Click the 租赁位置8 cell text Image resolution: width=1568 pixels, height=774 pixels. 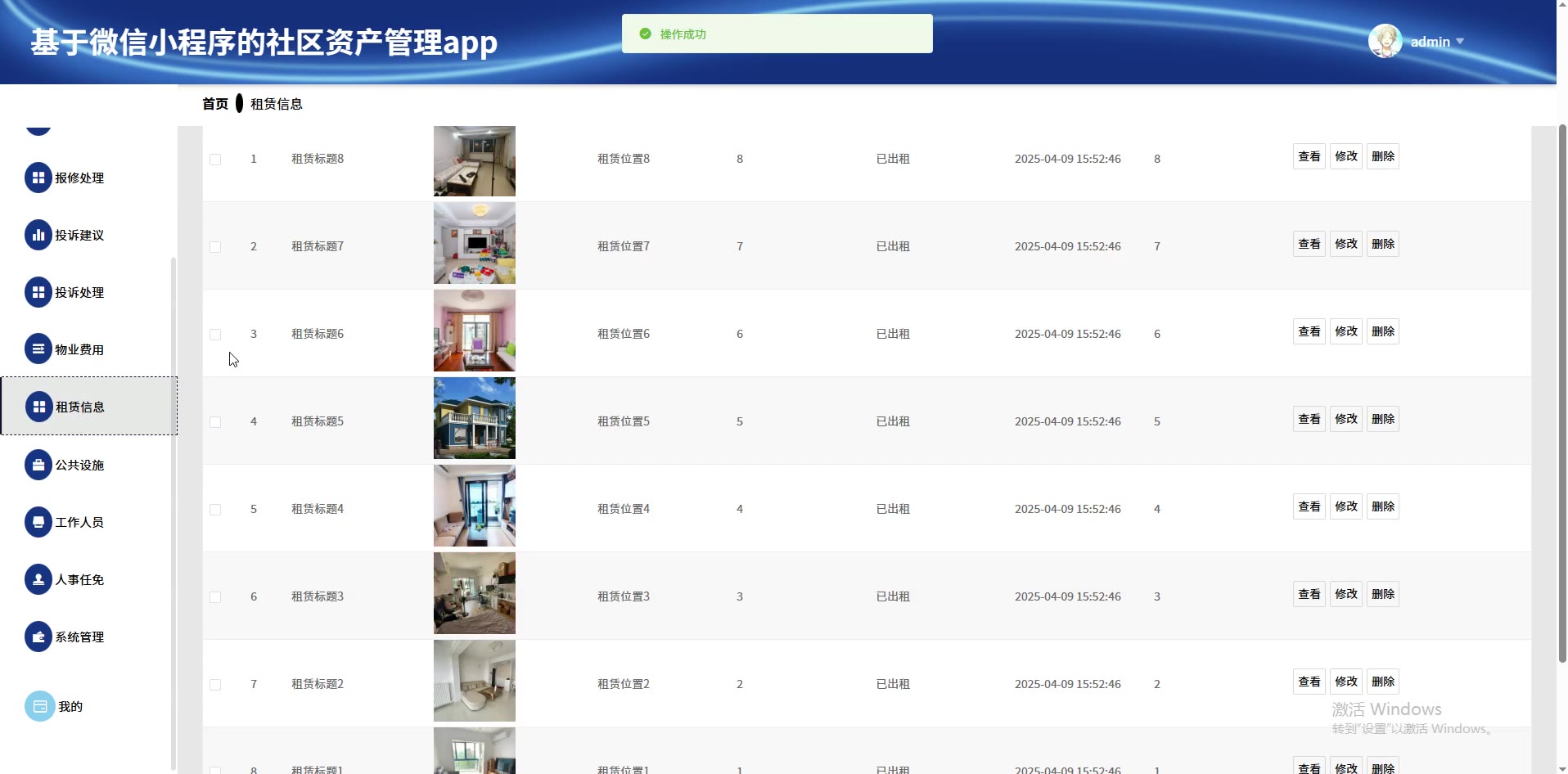click(624, 159)
